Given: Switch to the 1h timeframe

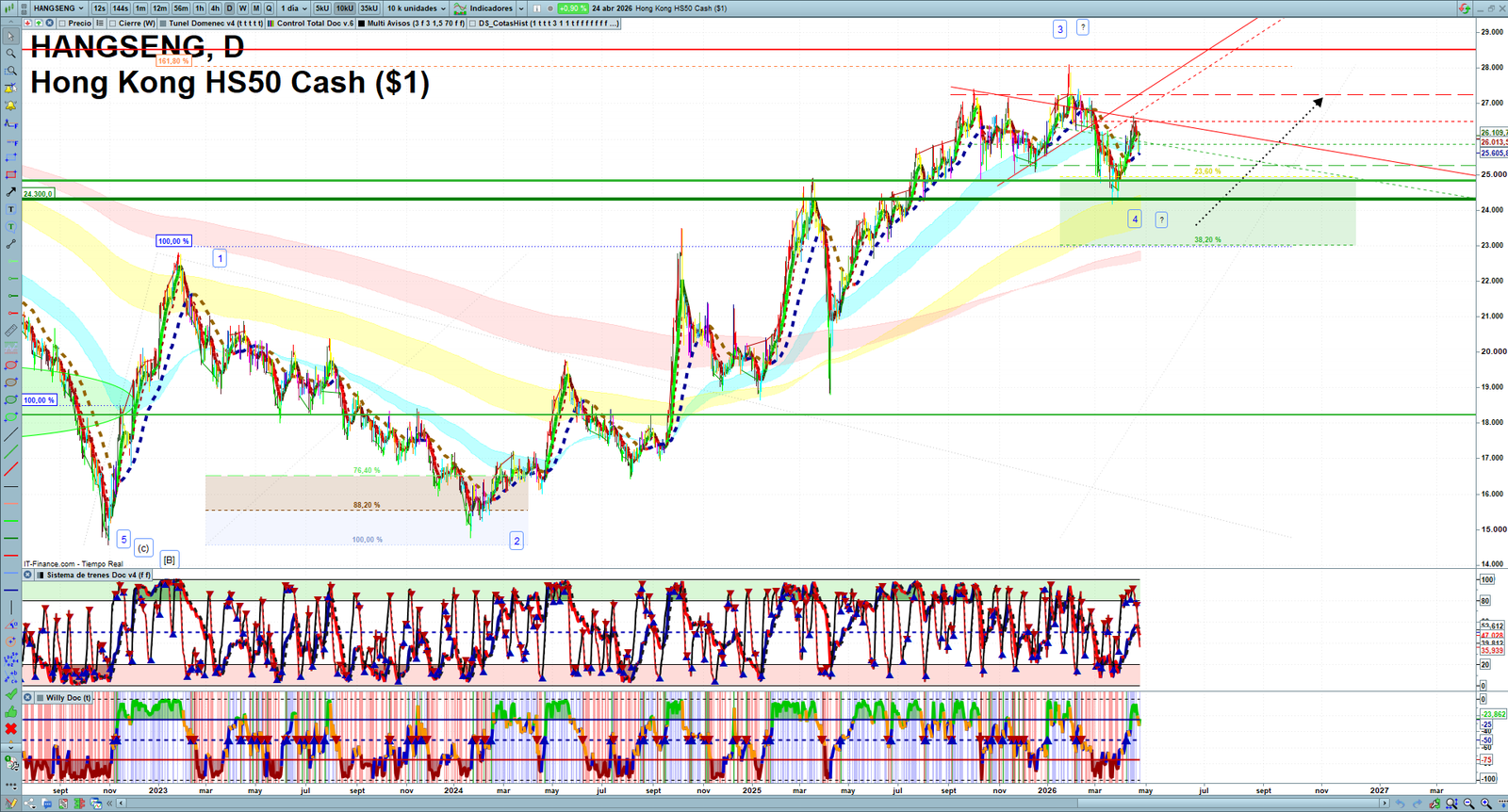Looking at the screenshot, I should tap(200, 8).
